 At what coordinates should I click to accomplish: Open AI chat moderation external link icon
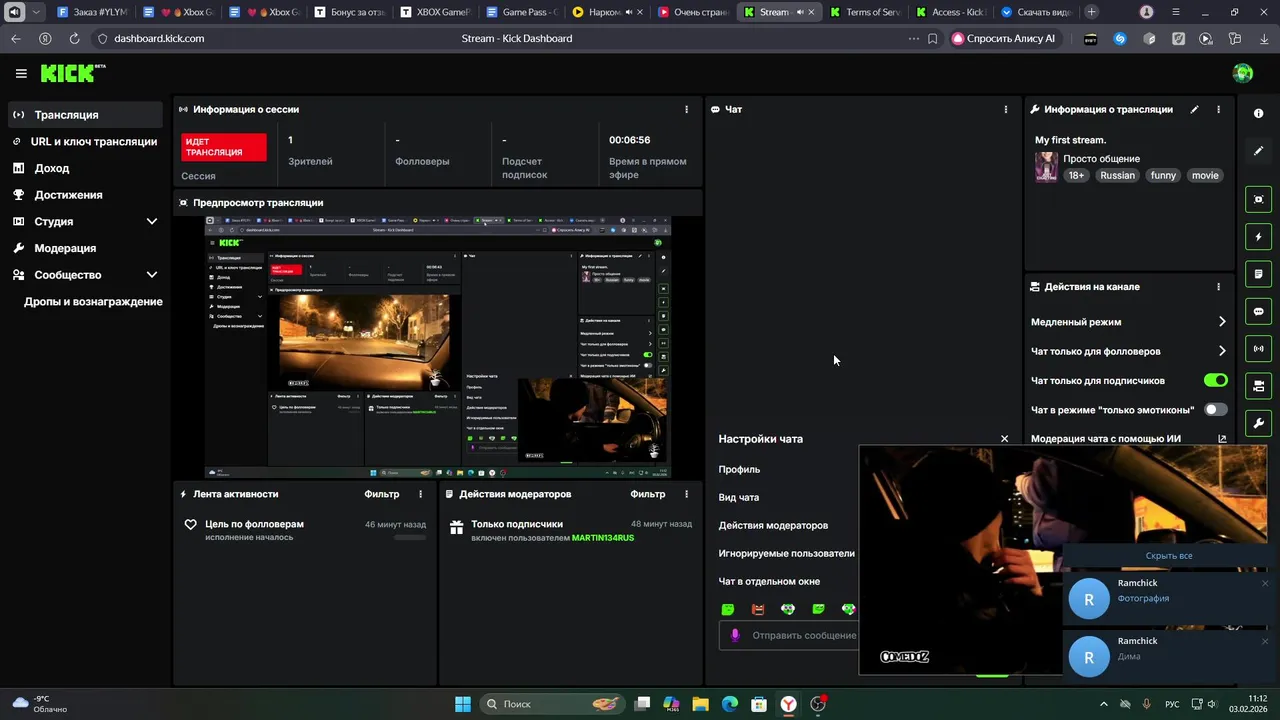tap(1222, 439)
